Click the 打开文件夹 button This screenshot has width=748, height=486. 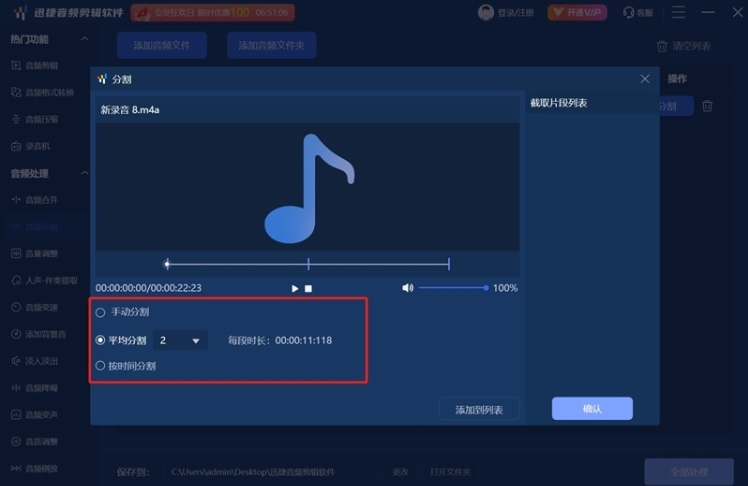450,472
